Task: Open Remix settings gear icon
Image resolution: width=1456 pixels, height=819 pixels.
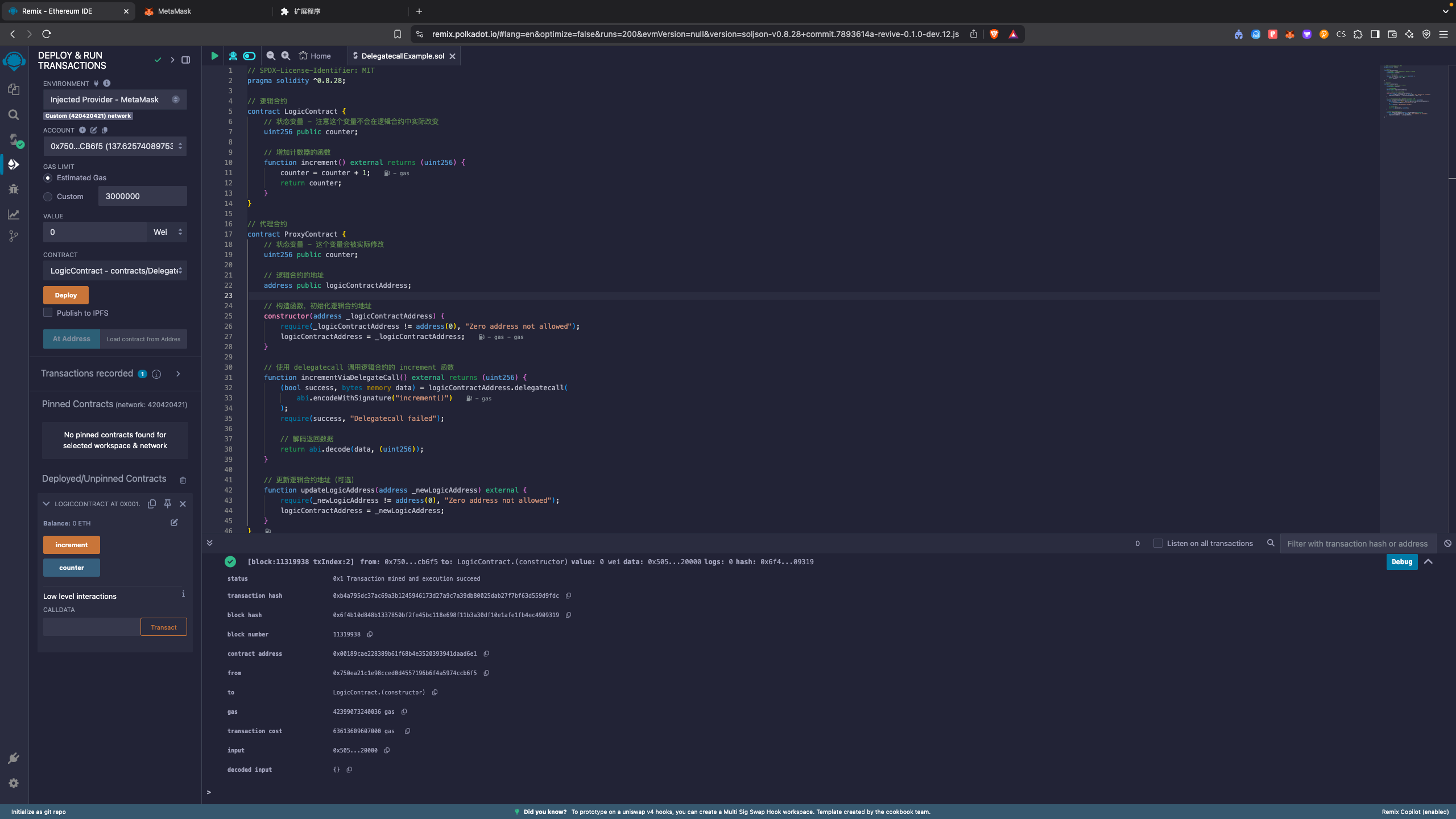Action: coord(14,783)
